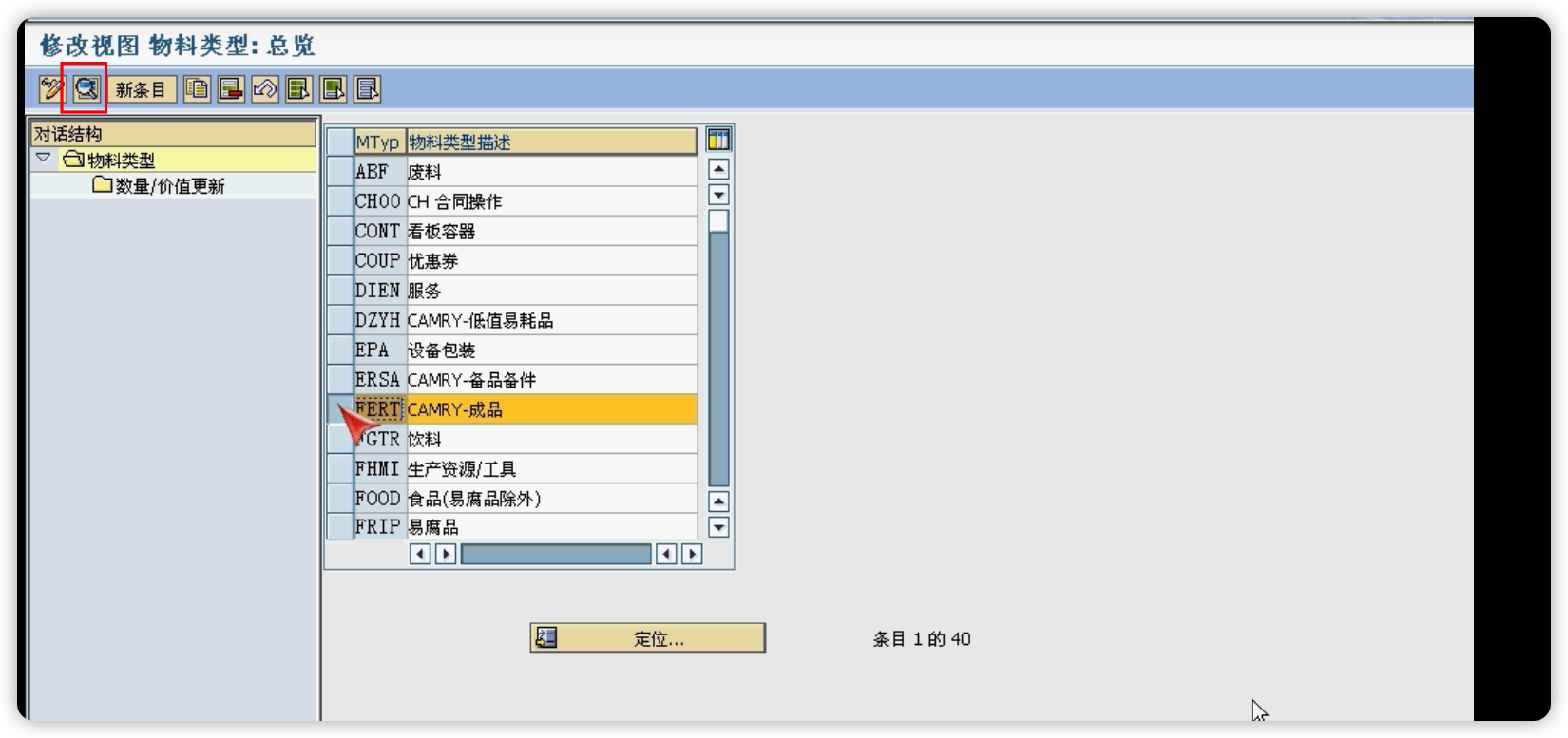Click the 物料类型描述 column header
The image size is (1568, 738).
(x=551, y=142)
